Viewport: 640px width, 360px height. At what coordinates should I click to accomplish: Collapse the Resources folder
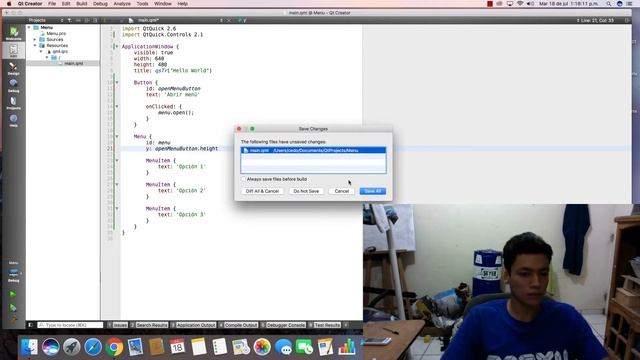[35, 45]
